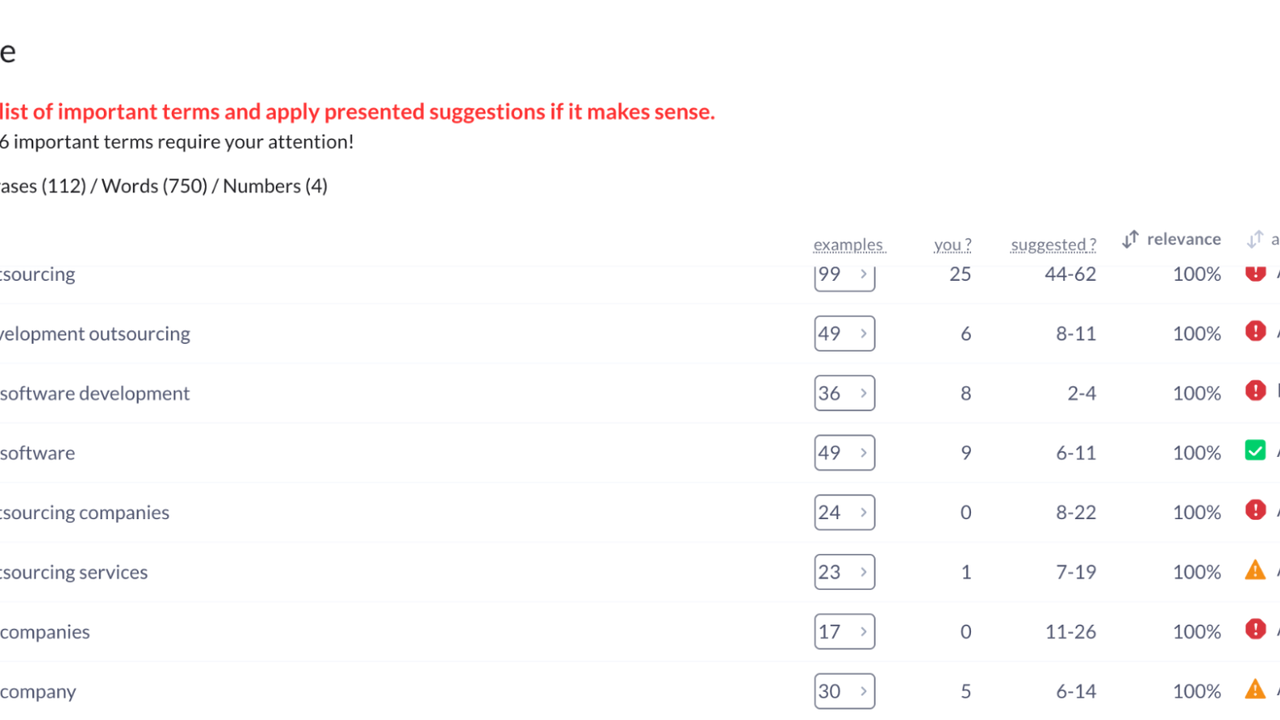The width and height of the screenshot is (1280, 720).
Task: Expand 49 examples for development outsourcing
Action: (x=844, y=334)
